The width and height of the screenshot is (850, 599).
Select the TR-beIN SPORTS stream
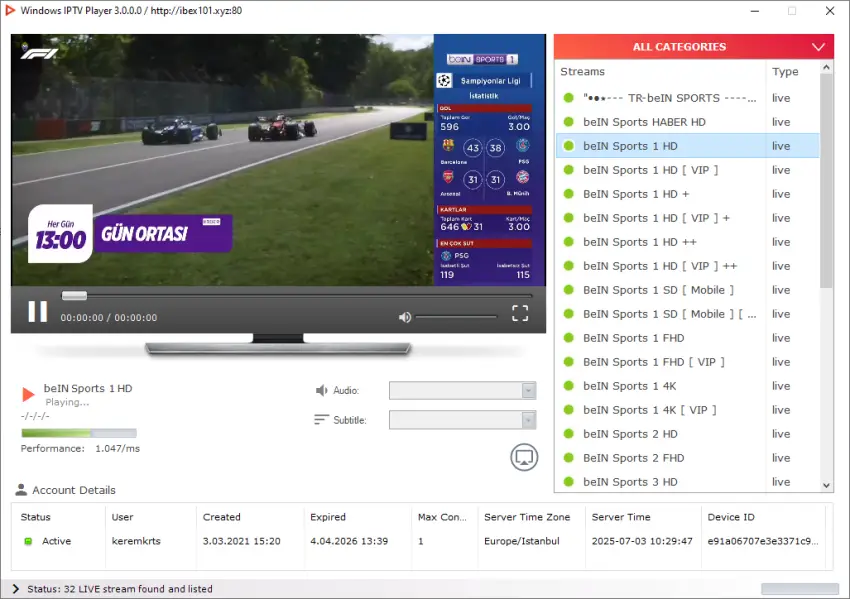pos(687,98)
